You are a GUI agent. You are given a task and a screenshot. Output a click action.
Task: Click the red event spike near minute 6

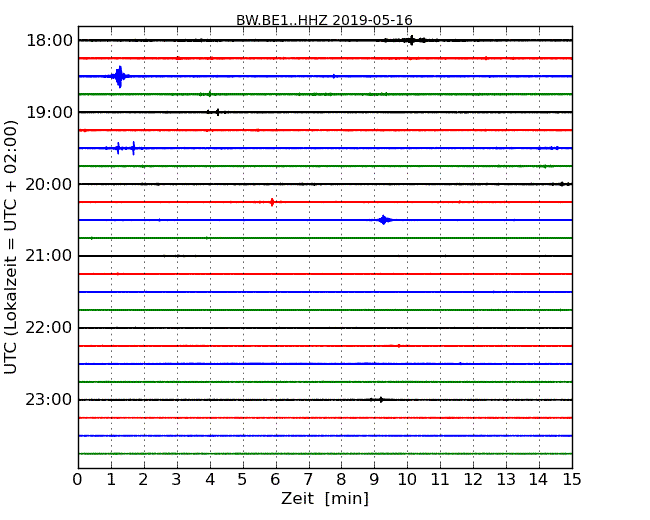click(272, 202)
